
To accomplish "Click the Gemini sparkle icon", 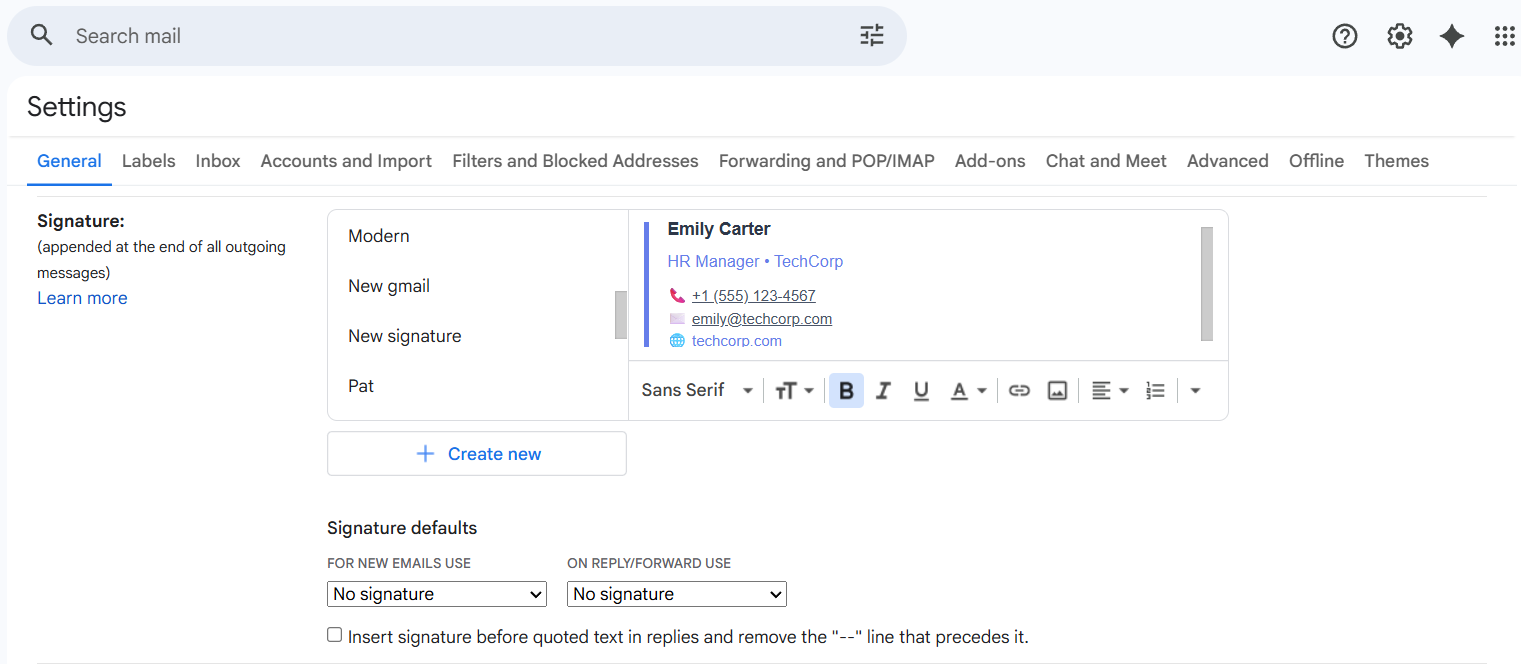I will point(1452,35).
